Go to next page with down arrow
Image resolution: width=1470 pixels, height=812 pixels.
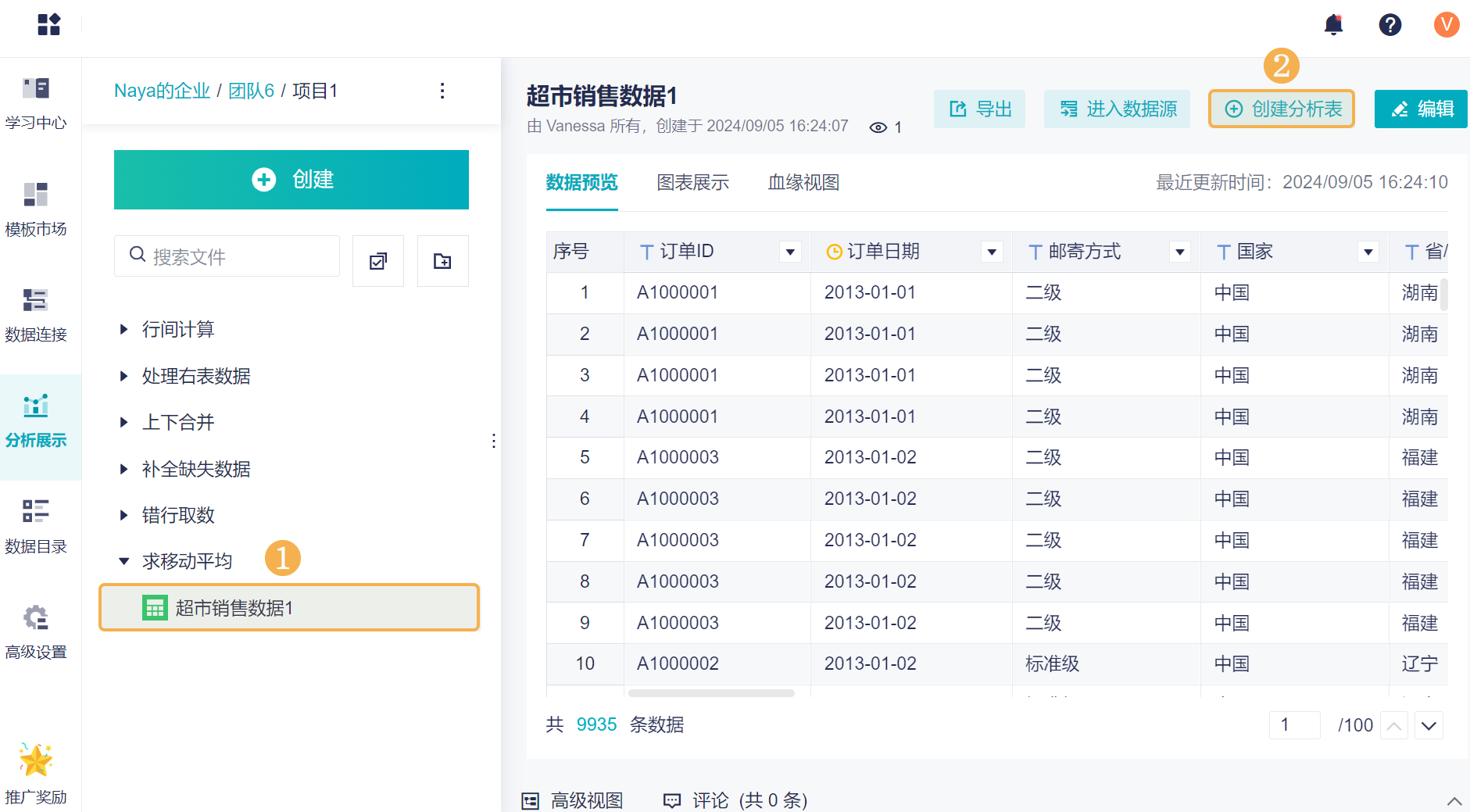[x=1429, y=725]
